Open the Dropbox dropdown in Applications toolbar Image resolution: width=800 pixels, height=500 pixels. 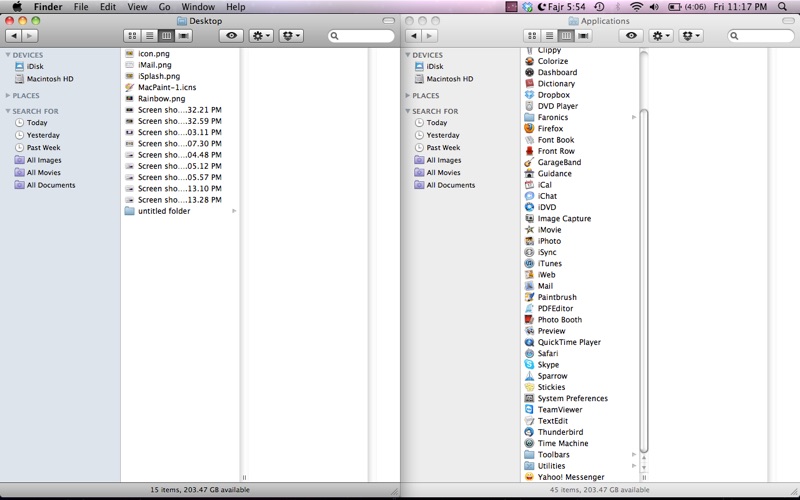(x=691, y=36)
